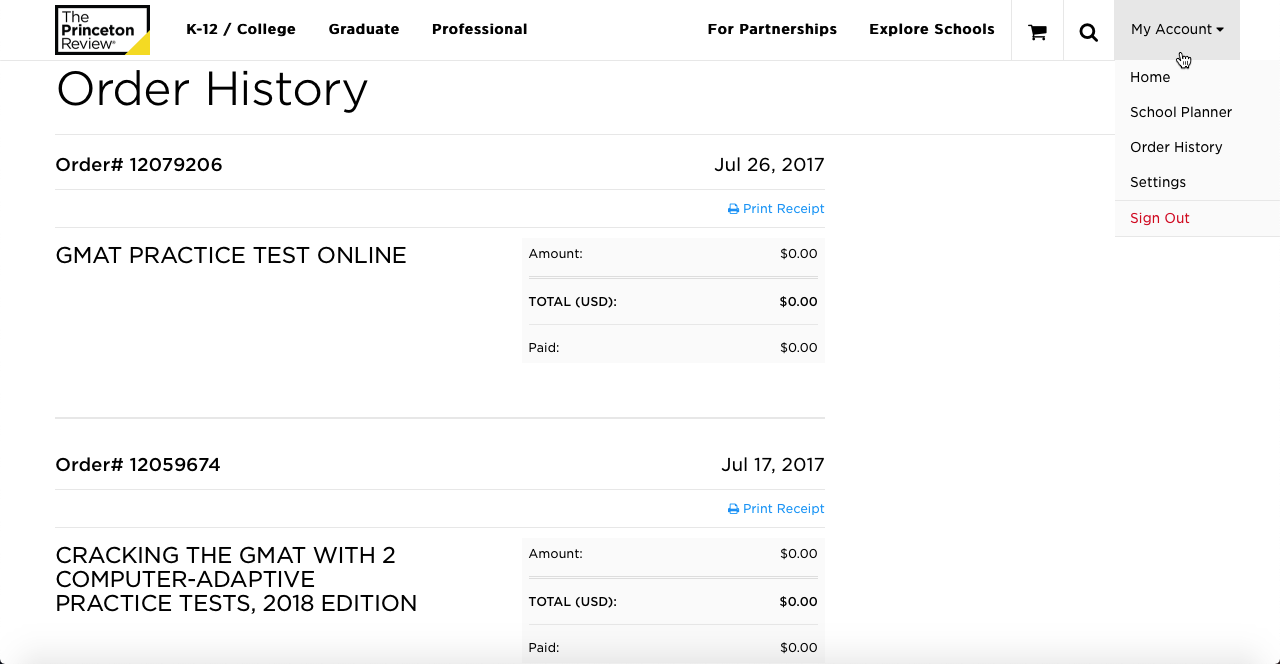The height and width of the screenshot is (664, 1280).
Task: Click the Order History page heading
Action: click(x=212, y=89)
